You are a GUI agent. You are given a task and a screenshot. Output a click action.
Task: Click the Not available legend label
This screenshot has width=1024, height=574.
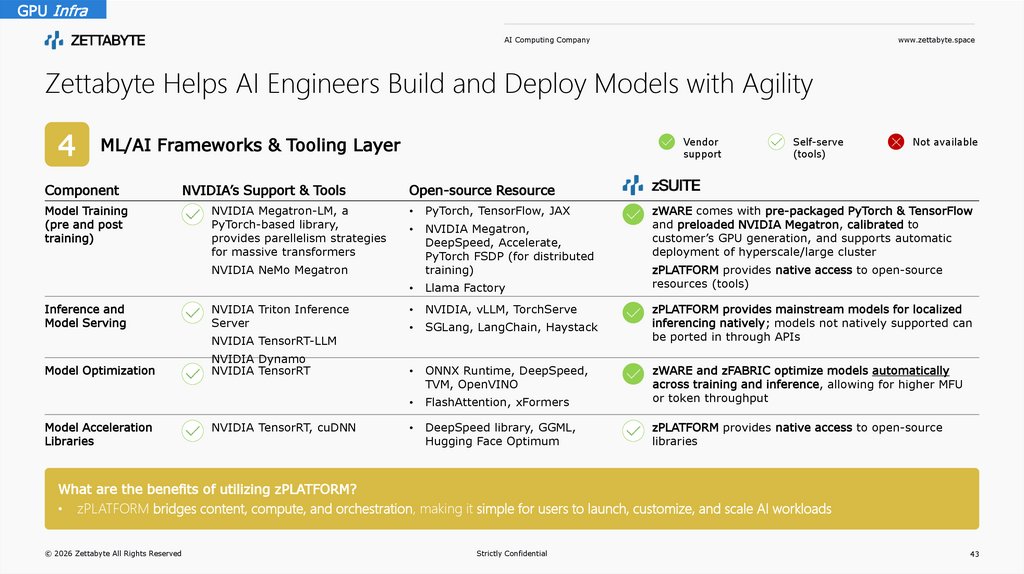point(945,142)
